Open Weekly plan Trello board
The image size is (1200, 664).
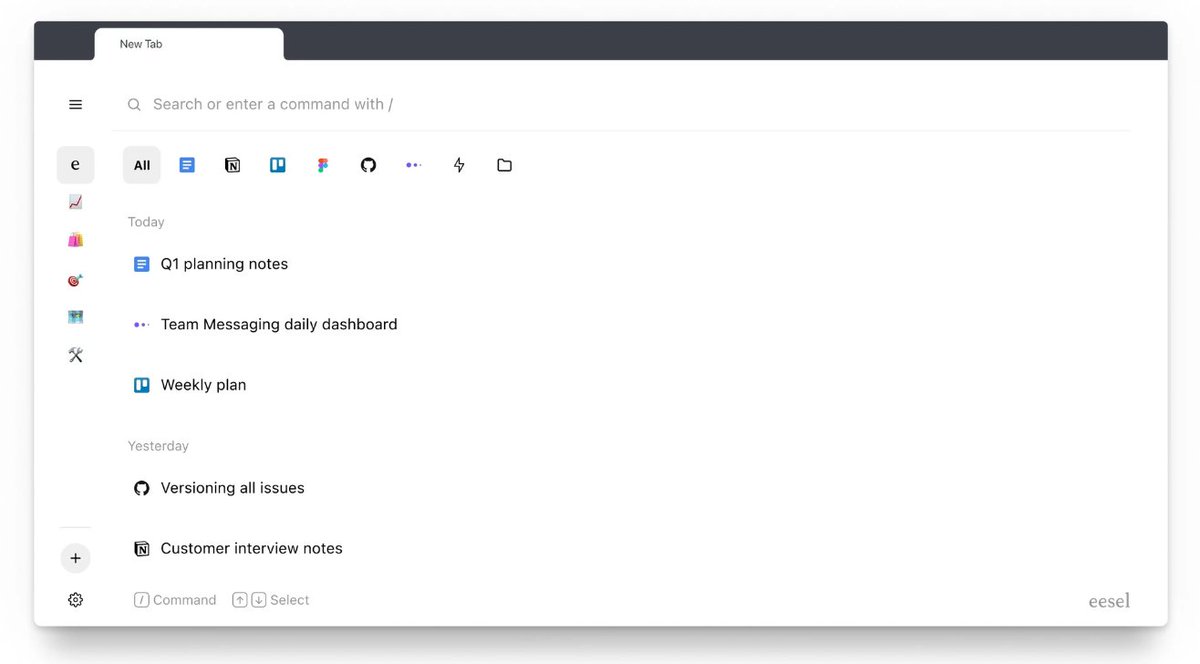coord(203,385)
